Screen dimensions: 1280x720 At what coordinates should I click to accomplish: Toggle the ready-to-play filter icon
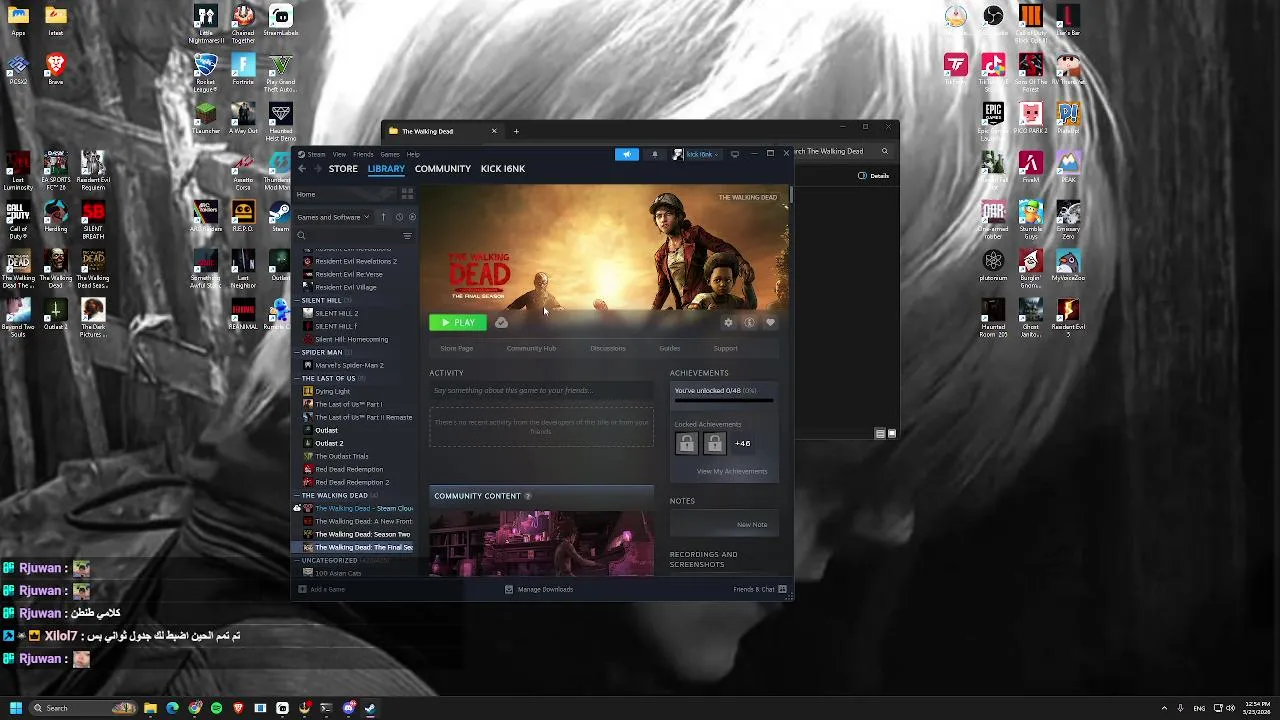point(412,217)
